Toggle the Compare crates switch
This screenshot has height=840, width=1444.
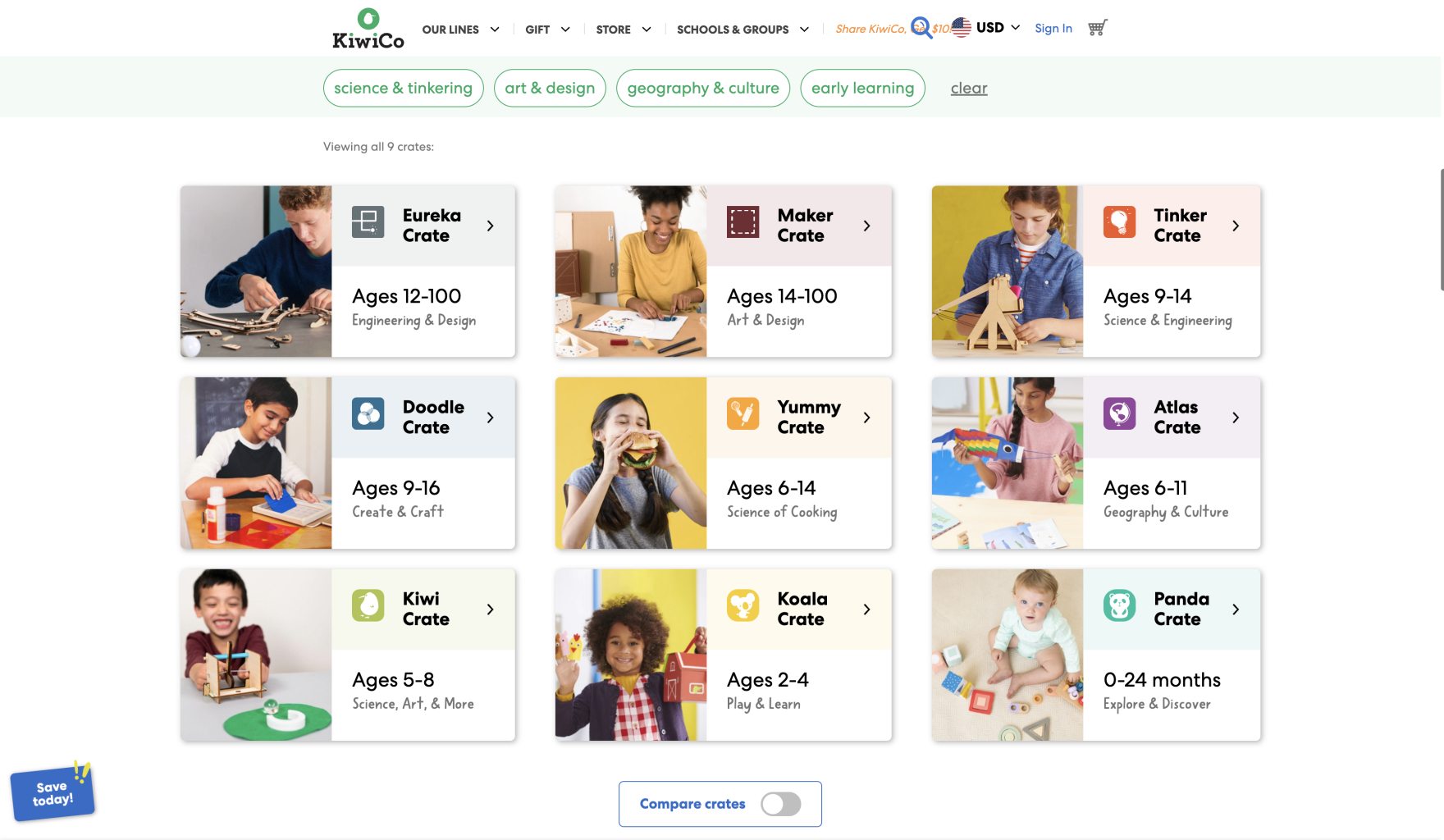pos(780,804)
